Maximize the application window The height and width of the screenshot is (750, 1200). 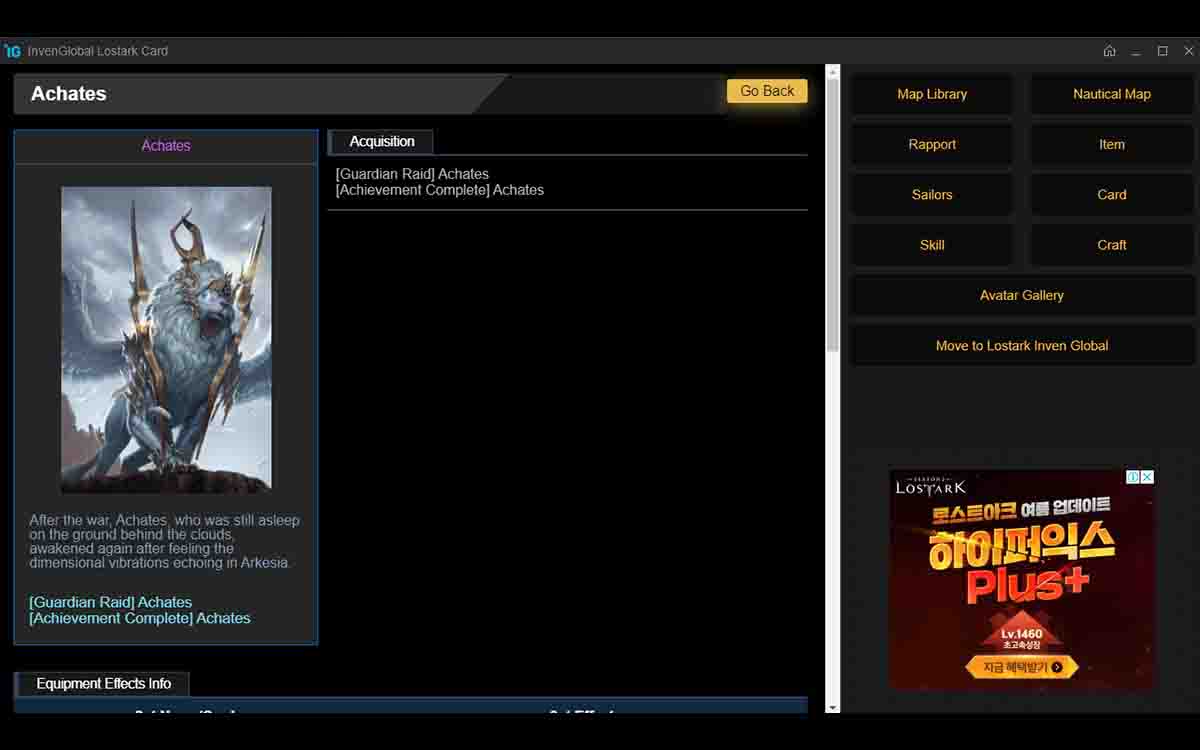point(1162,51)
